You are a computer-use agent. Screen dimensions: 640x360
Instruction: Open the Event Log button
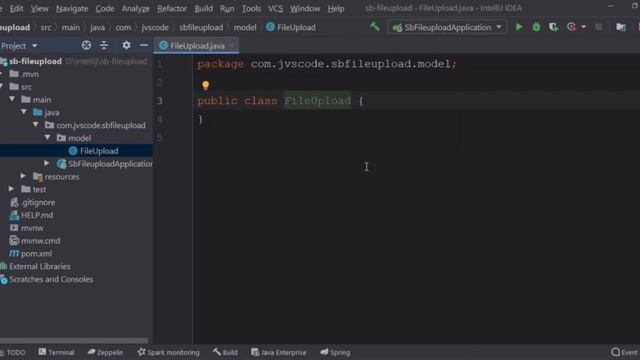625,352
